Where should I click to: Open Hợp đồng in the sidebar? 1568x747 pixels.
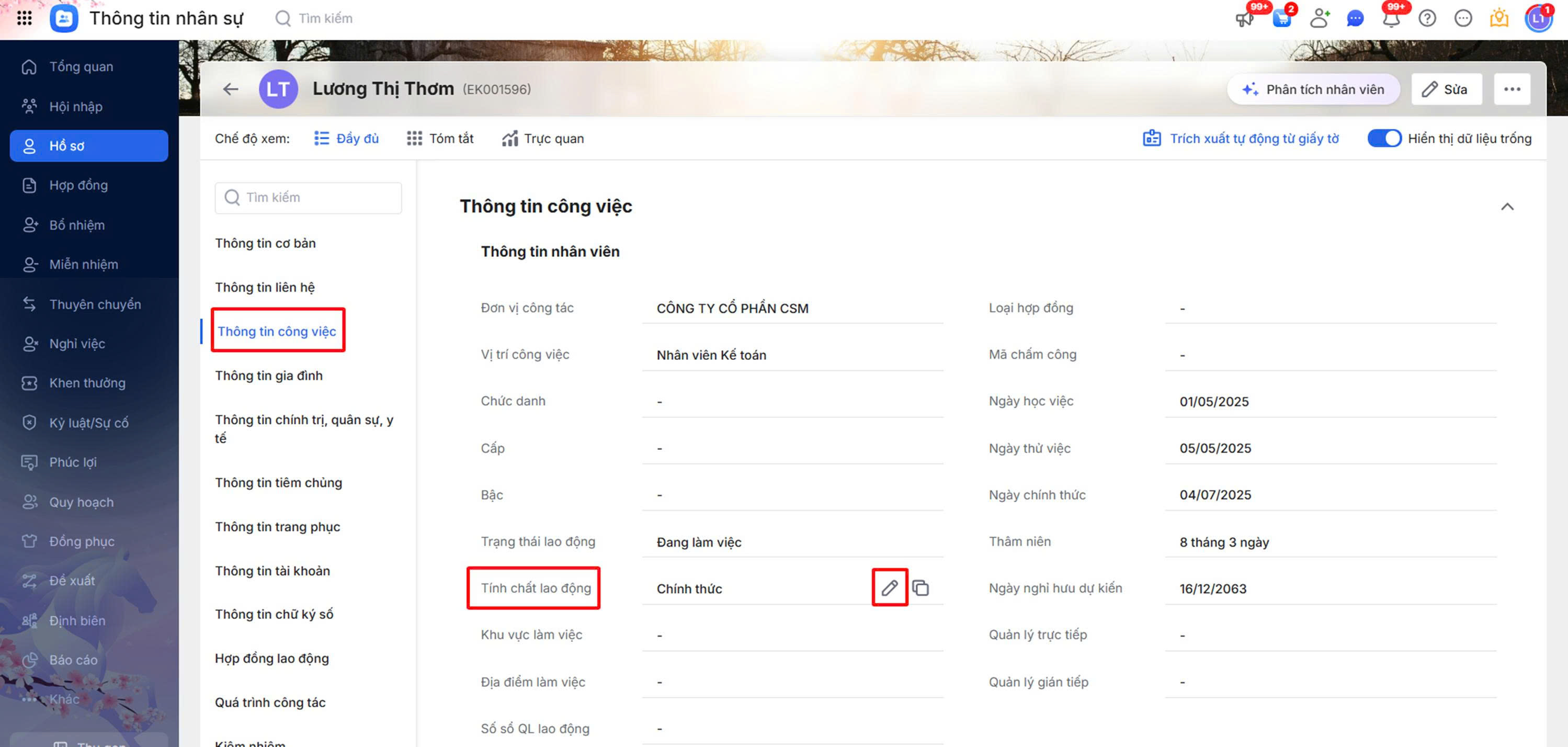78,185
